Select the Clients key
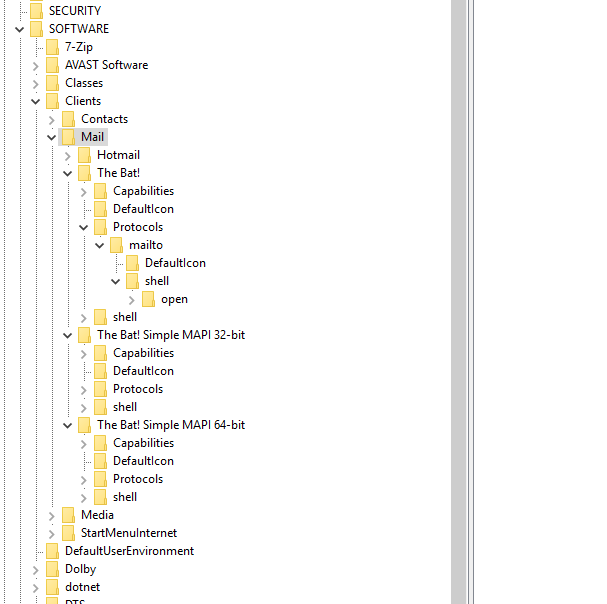 [x=83, y=101]
